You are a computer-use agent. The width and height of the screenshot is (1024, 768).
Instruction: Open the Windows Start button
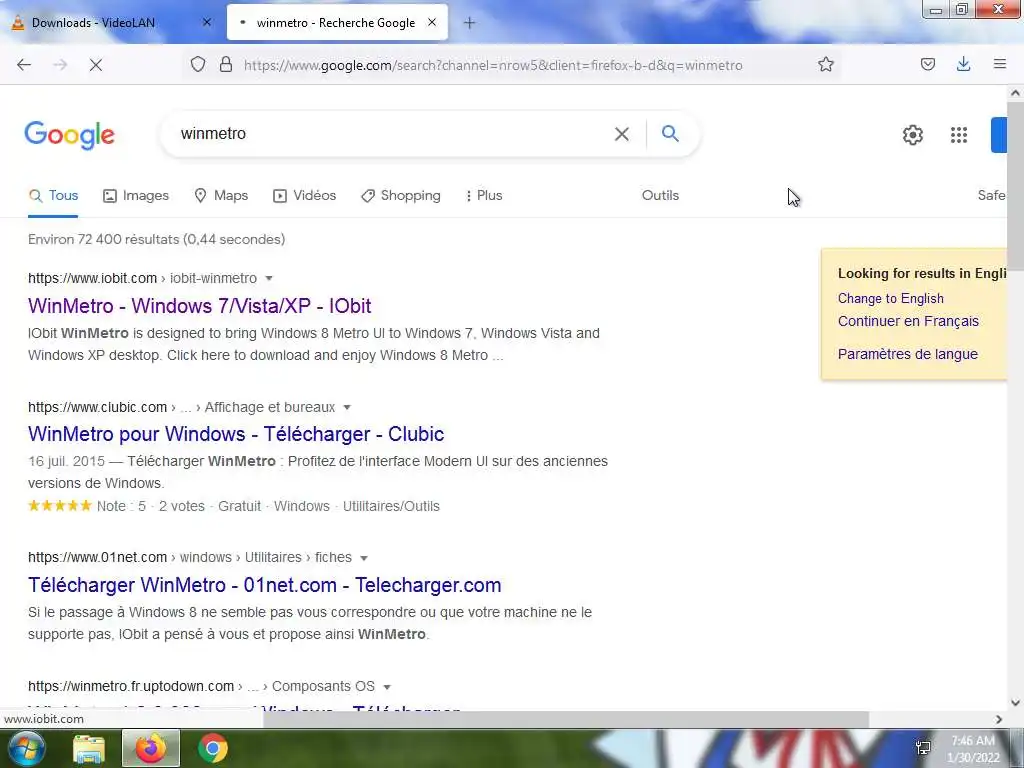click(25, 748)
